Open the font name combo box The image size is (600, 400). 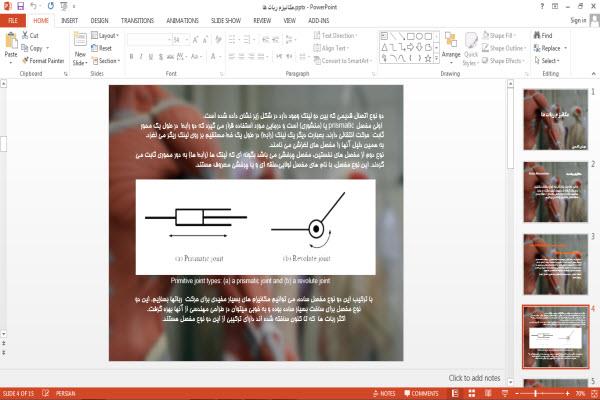pos(150,40)
